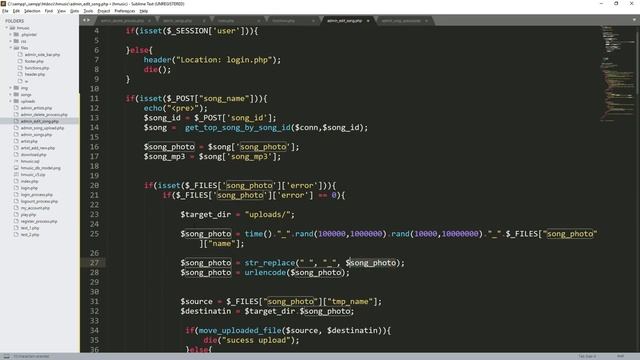Open the Help menu

tap(144, 11)
